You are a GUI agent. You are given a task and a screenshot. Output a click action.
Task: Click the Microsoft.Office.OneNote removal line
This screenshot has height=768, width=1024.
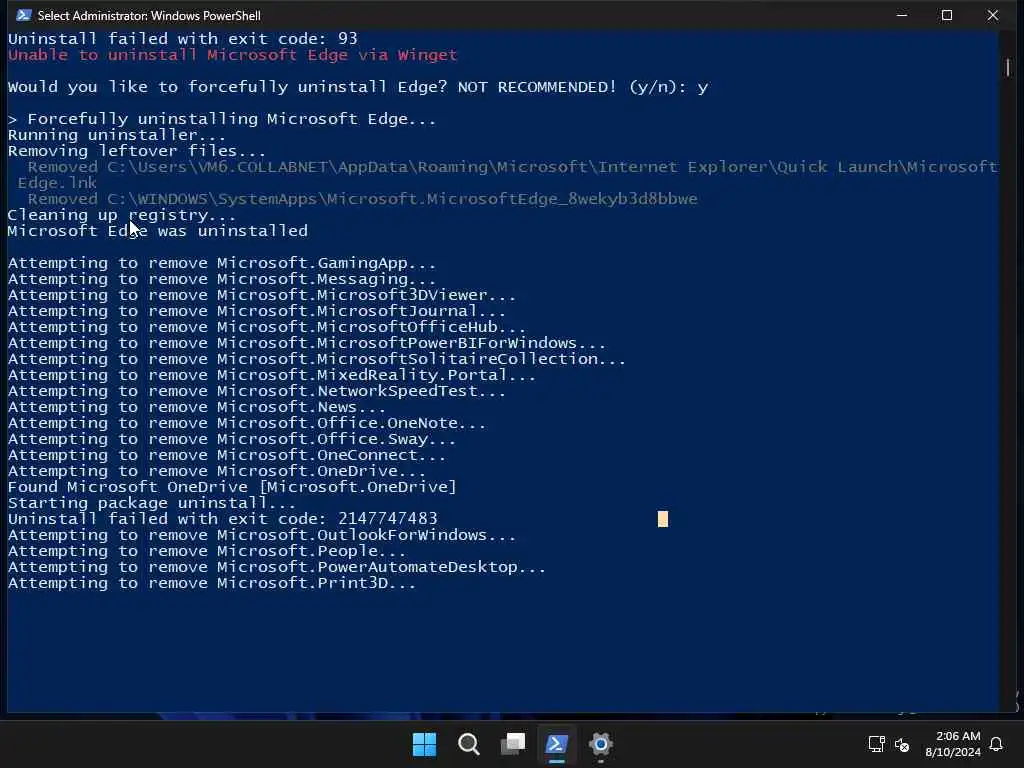(247, 423)
